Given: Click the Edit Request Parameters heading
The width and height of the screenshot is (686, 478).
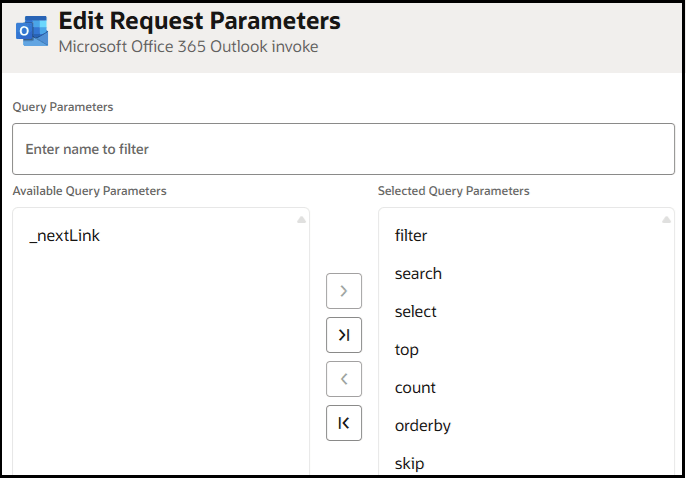Looking at the screenshot, I should (199, 21).
